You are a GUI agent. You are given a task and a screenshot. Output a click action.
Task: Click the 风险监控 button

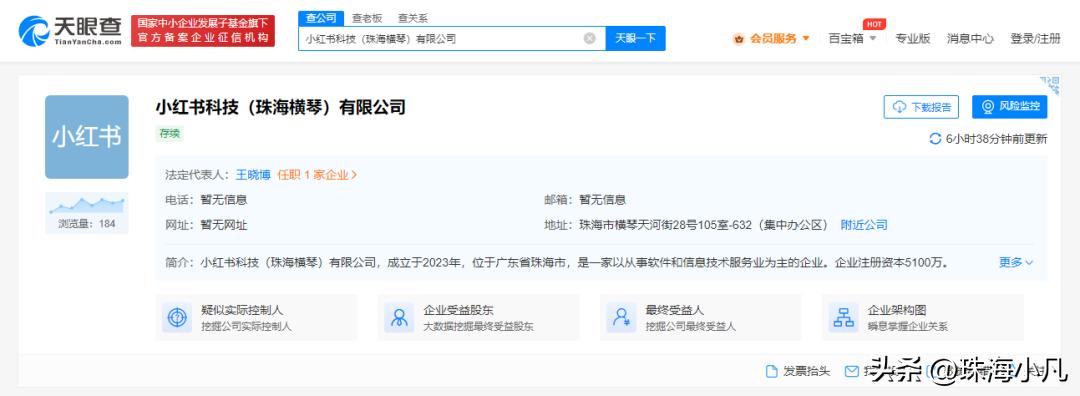[1010, 107]
